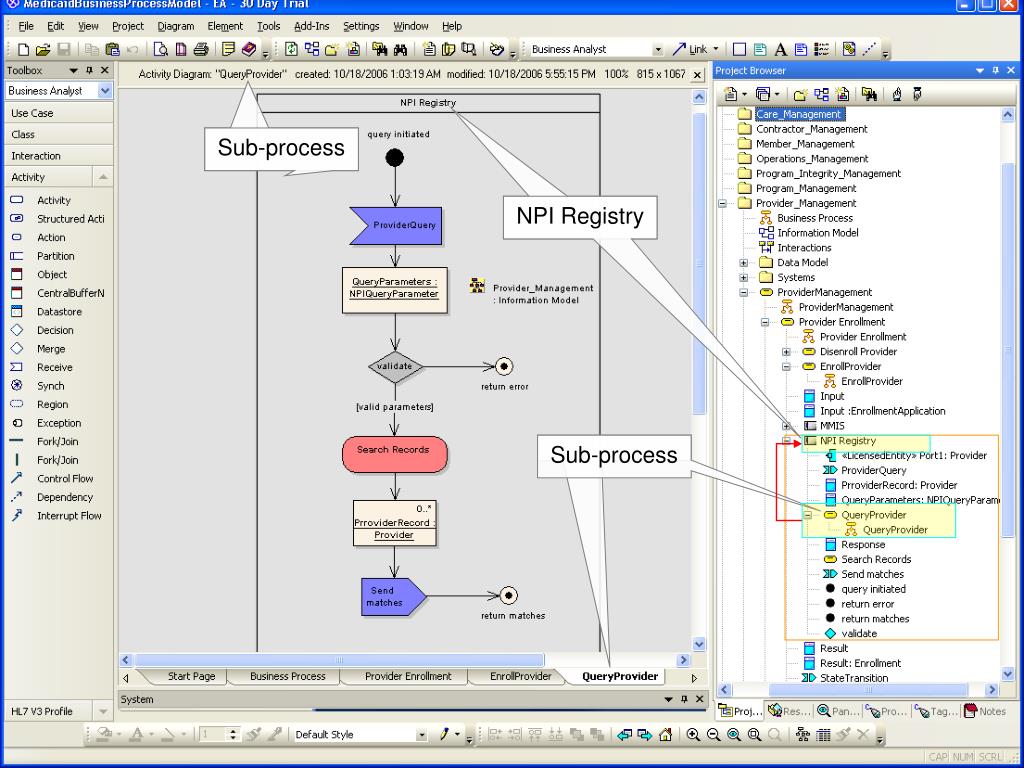Pin the Toolbox panel
This screenshot has height=768, width=1024.
coord(89,70)
